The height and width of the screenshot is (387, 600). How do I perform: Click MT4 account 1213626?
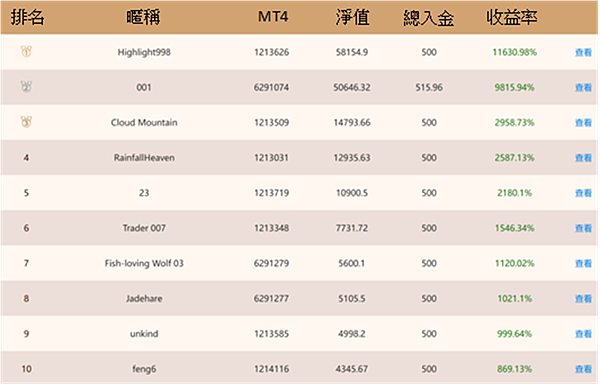272,52
